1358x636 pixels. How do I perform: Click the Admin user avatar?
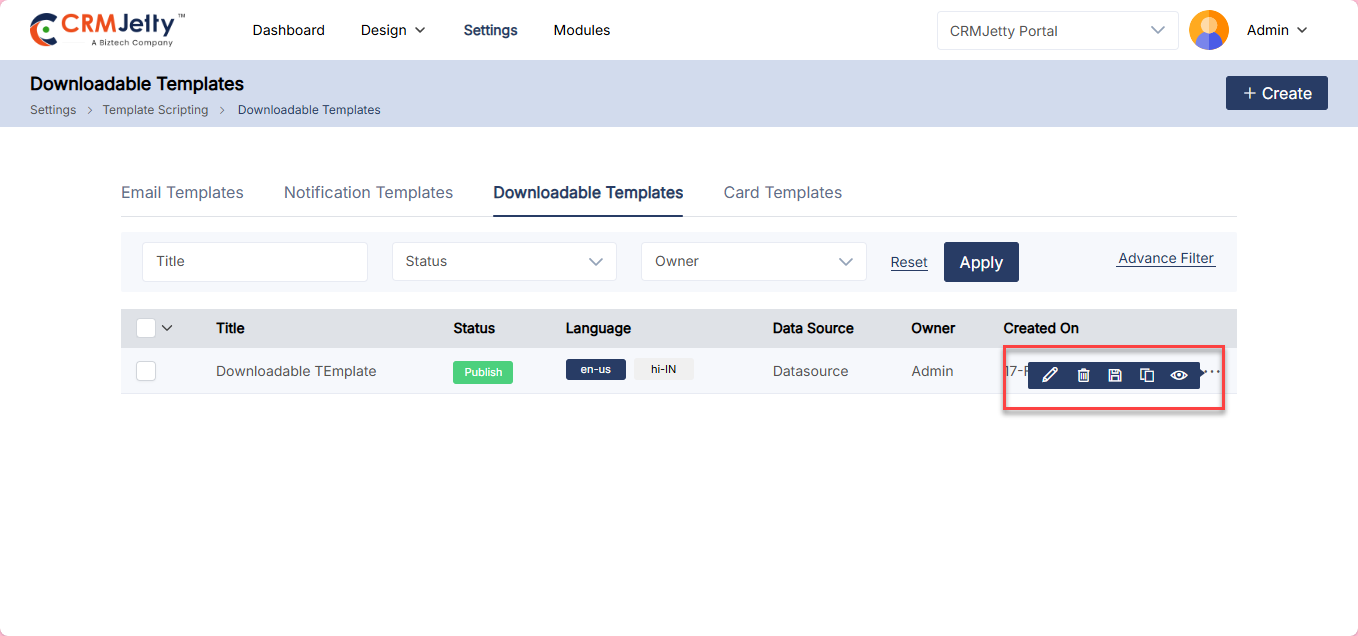coord(1208,30)
